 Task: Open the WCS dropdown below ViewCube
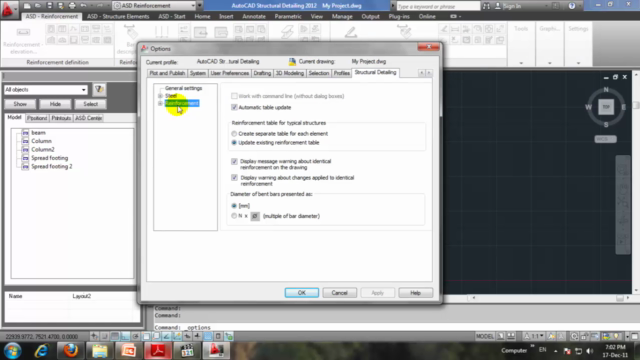[x=606, y=139]
